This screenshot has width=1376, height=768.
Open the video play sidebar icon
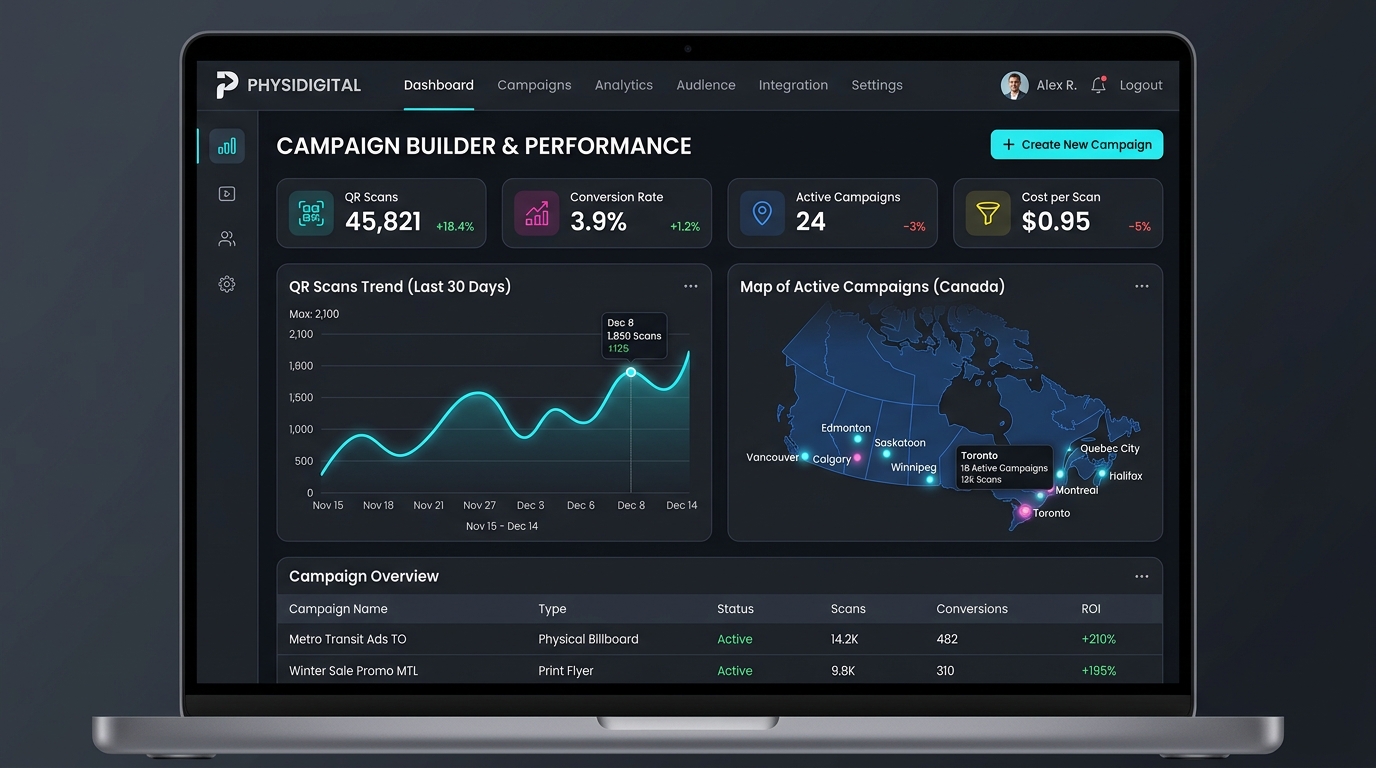pos(227,194)
